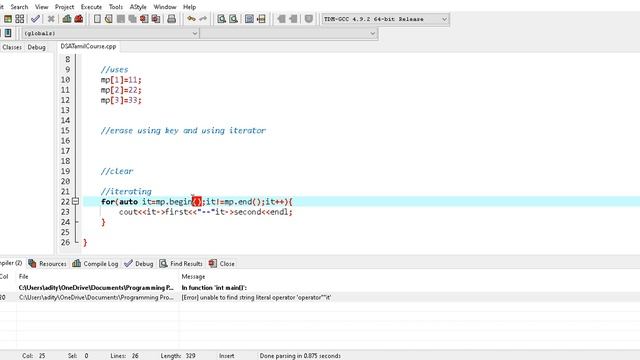Open the TDM-GCC 4.9.2 compiler set dropdown

(385, 19)
